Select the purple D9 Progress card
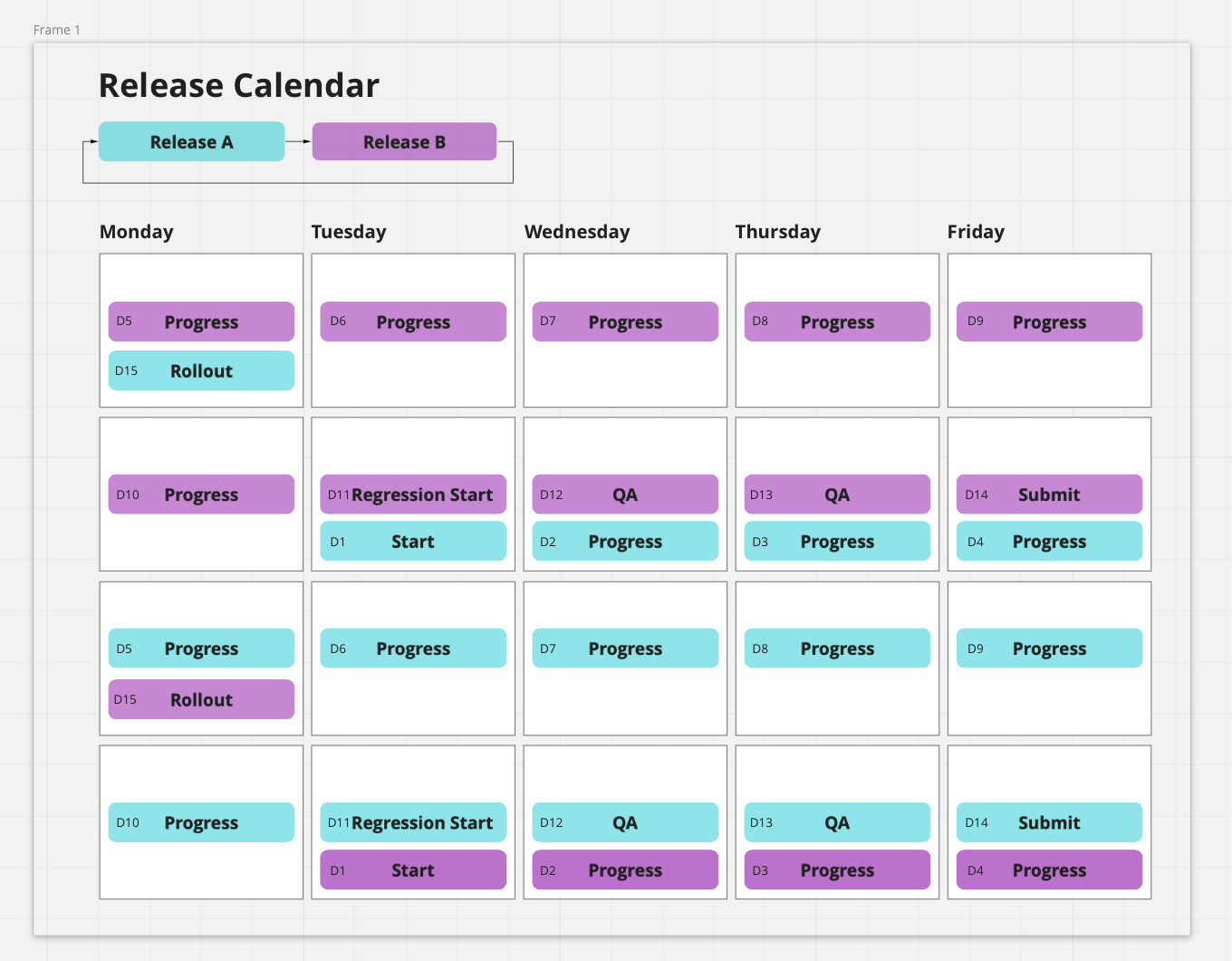 (x=1049, y=322)
